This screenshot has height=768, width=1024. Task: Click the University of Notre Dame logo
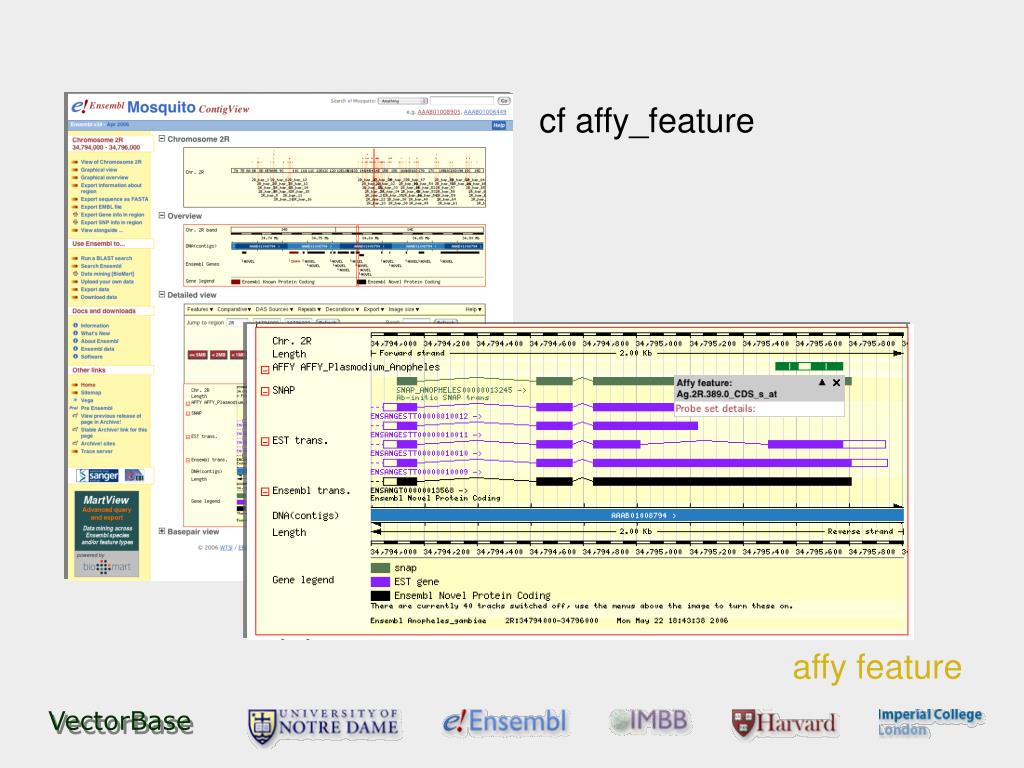click(324, 726)
